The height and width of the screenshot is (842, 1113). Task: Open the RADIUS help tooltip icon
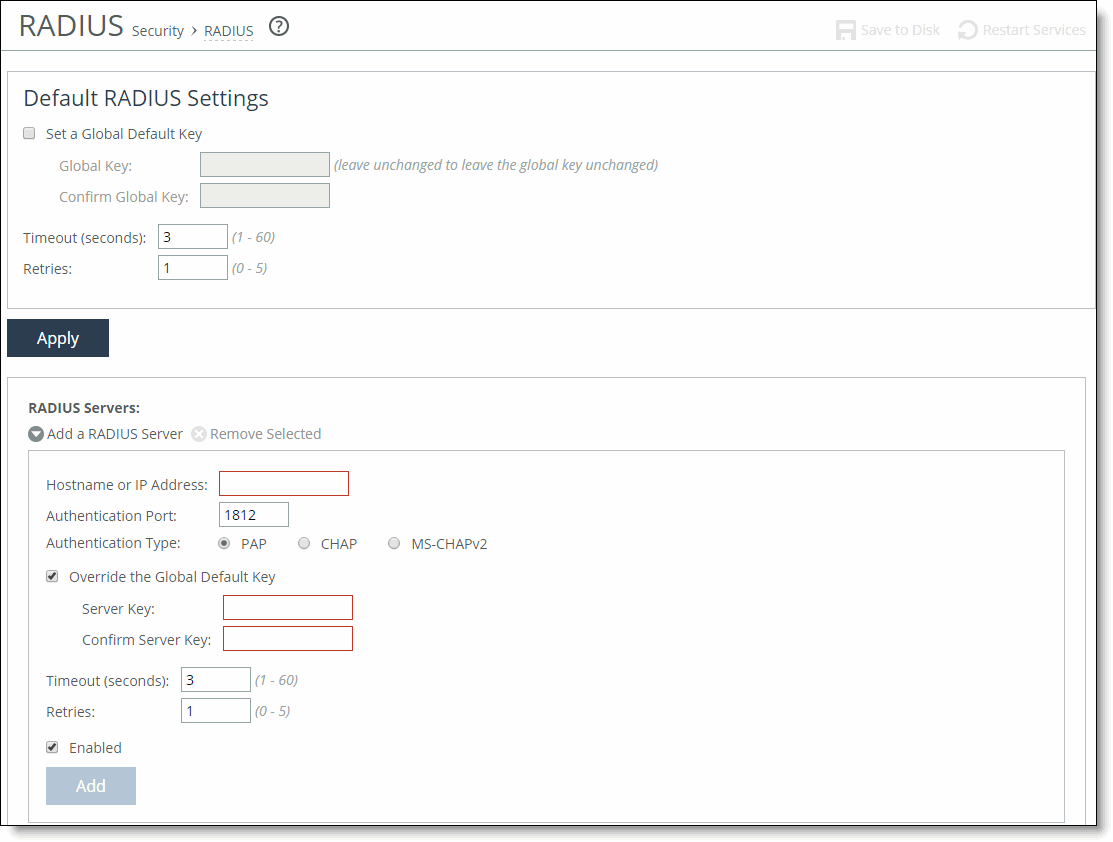coord(278,27)
